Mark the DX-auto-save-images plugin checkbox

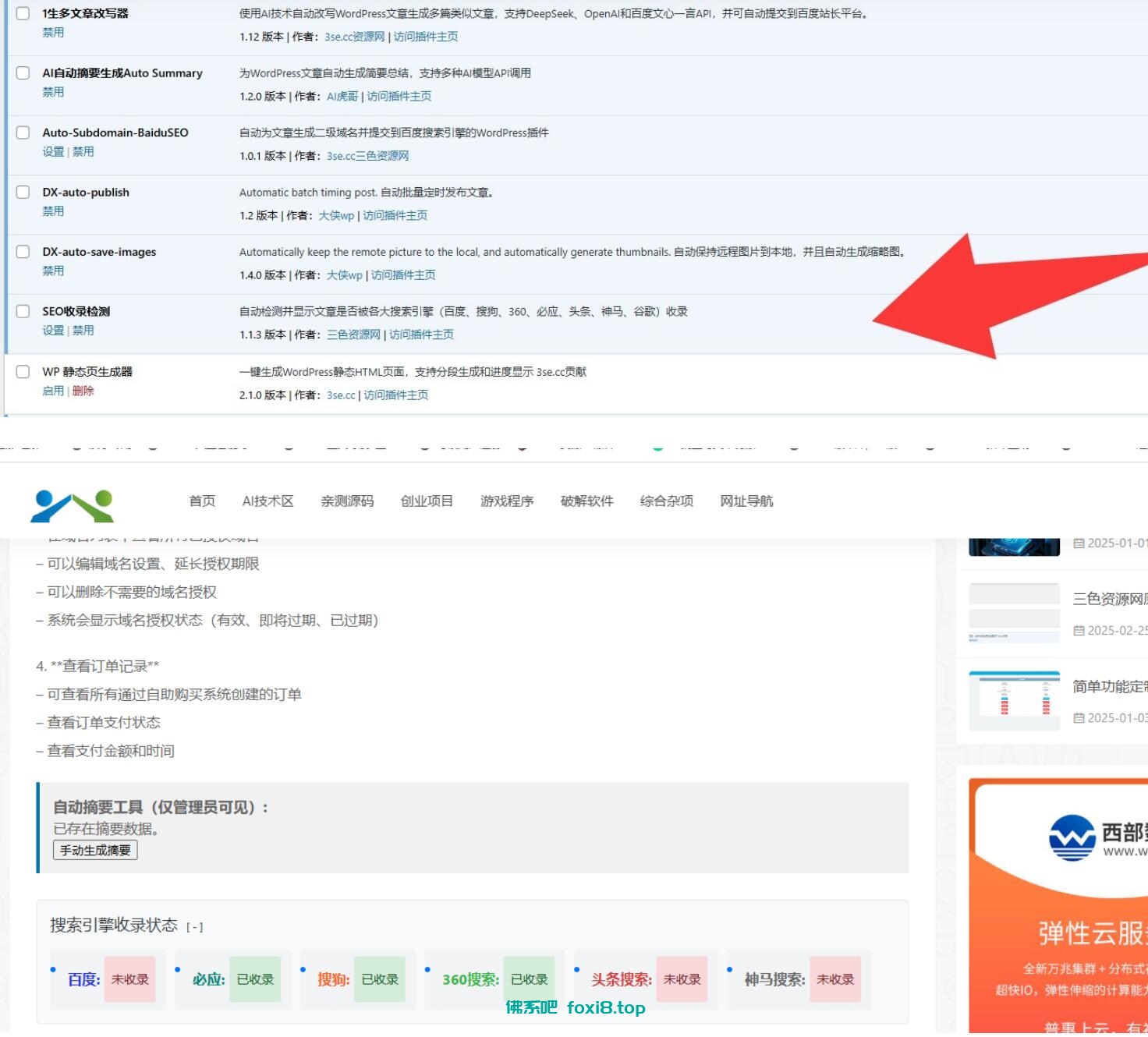click(x=23, y=252)
